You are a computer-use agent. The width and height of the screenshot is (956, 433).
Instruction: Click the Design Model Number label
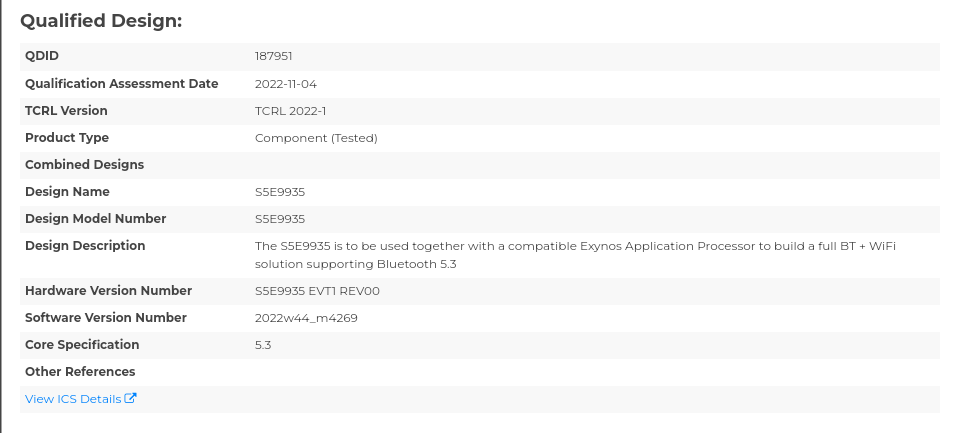(x=95, y=218)
